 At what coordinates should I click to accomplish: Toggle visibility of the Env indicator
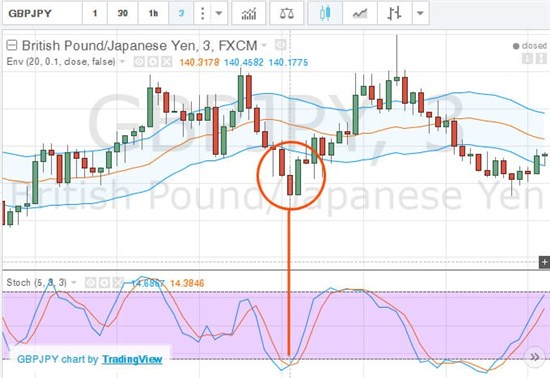pyautogui.click(x=139, y=62)
